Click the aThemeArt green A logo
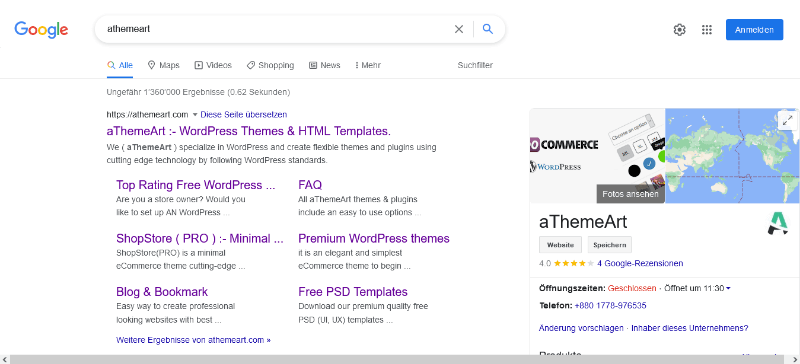The height and width of the screenshot is (364, 800). click(x=778, y=224)
